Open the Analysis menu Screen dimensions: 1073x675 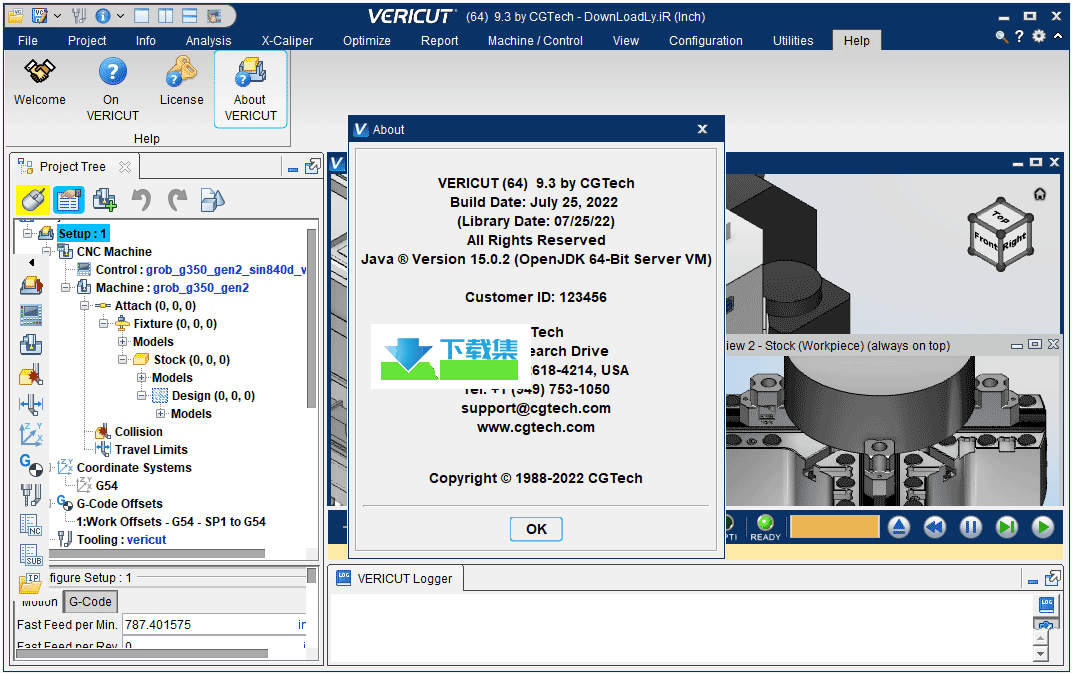coord(208,40)
